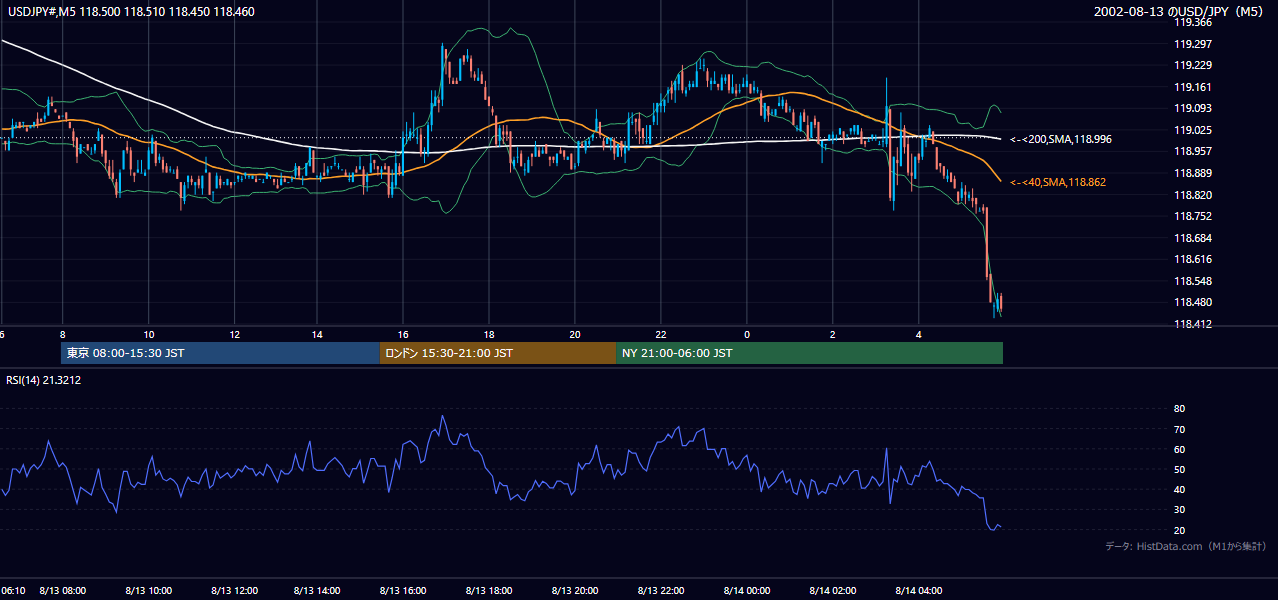Click bottom timestamp 8/13 10:00

[148, 590]
